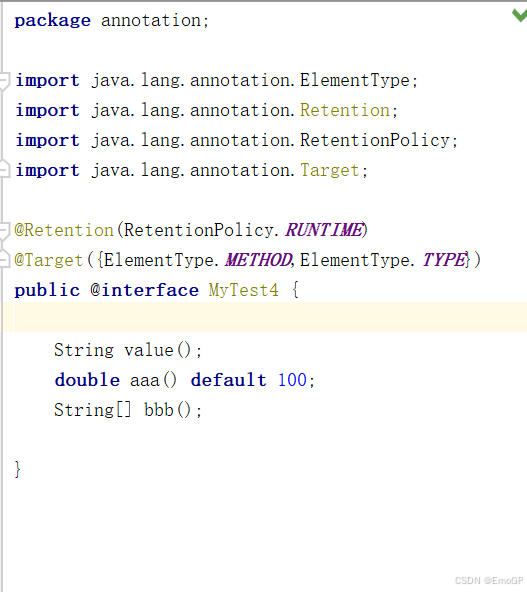This screenshot has height=592, width=527.
Task: Click the 'aaa()' method name
Action: [153, 380]
